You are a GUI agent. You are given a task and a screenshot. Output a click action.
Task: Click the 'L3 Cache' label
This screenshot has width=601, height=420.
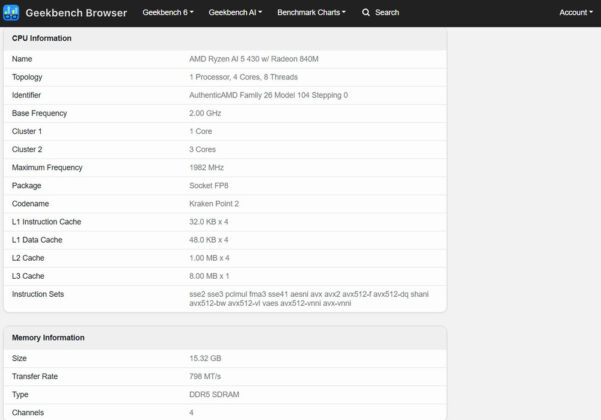tap(28, 276)
